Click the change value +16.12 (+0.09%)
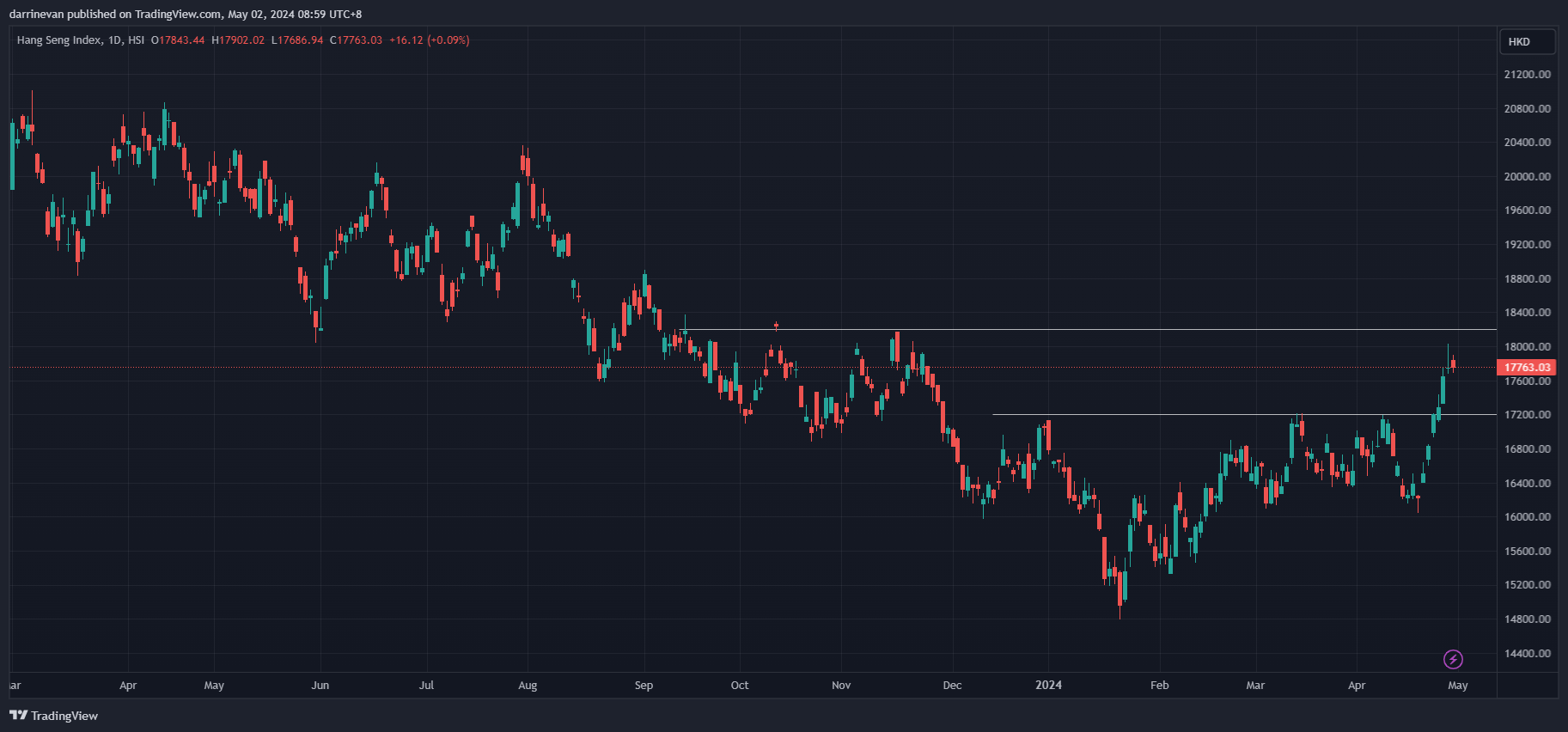Screen dimensions: 1568x732 429,40
